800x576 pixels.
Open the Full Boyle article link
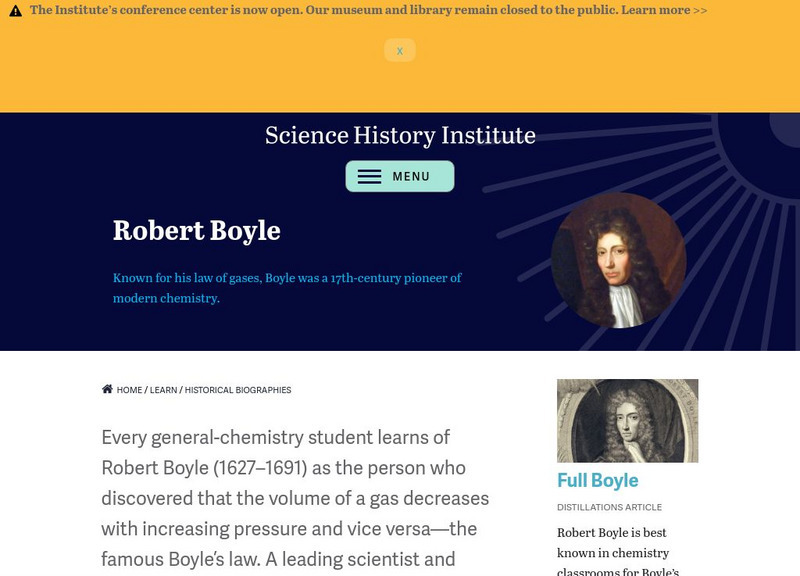(596, 479)
